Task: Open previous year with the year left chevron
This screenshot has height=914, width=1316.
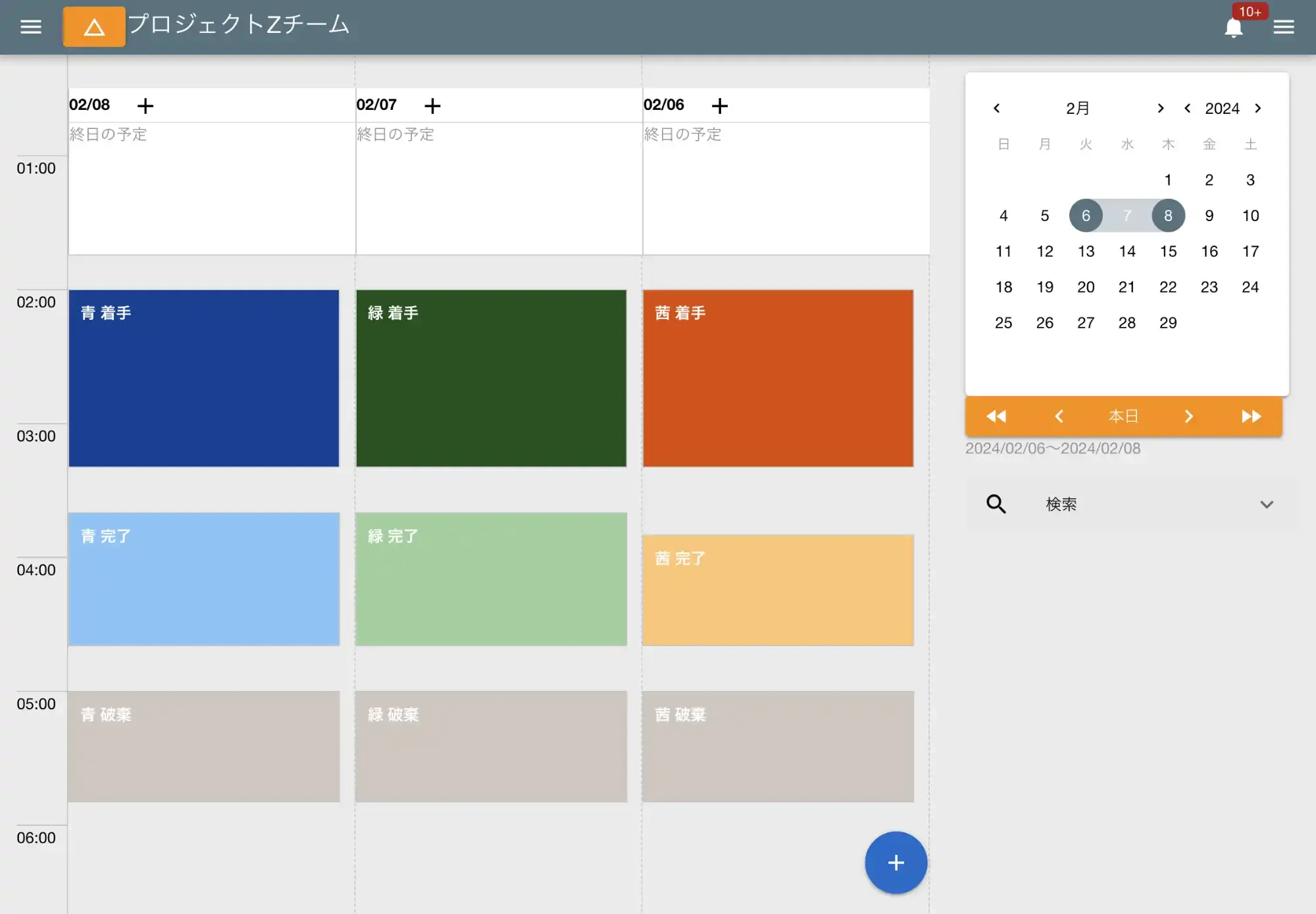Action: pyautogui.click(x=1187, y=108)
